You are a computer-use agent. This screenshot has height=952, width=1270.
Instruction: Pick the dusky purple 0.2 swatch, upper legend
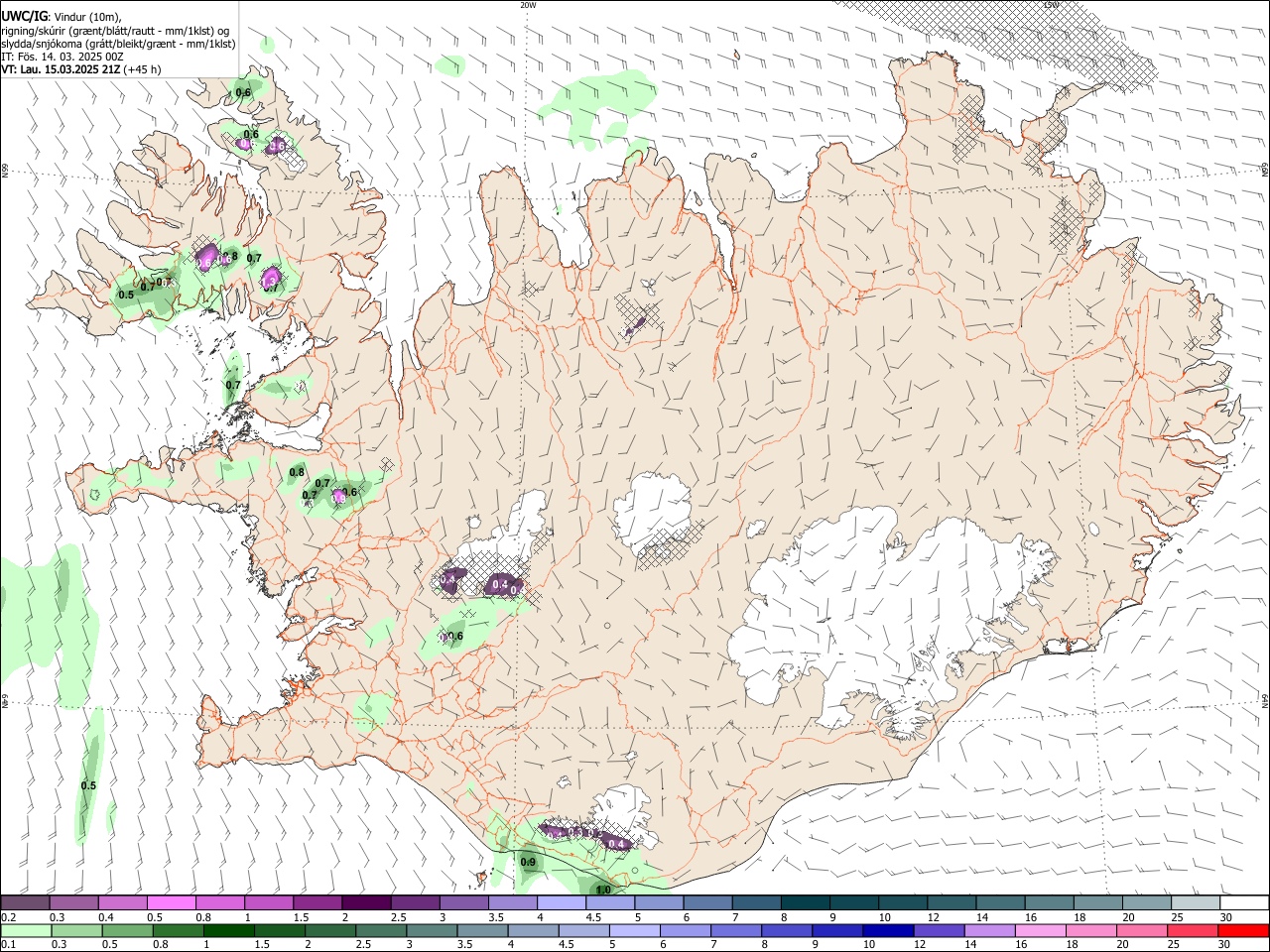click(x=25, y=903)
